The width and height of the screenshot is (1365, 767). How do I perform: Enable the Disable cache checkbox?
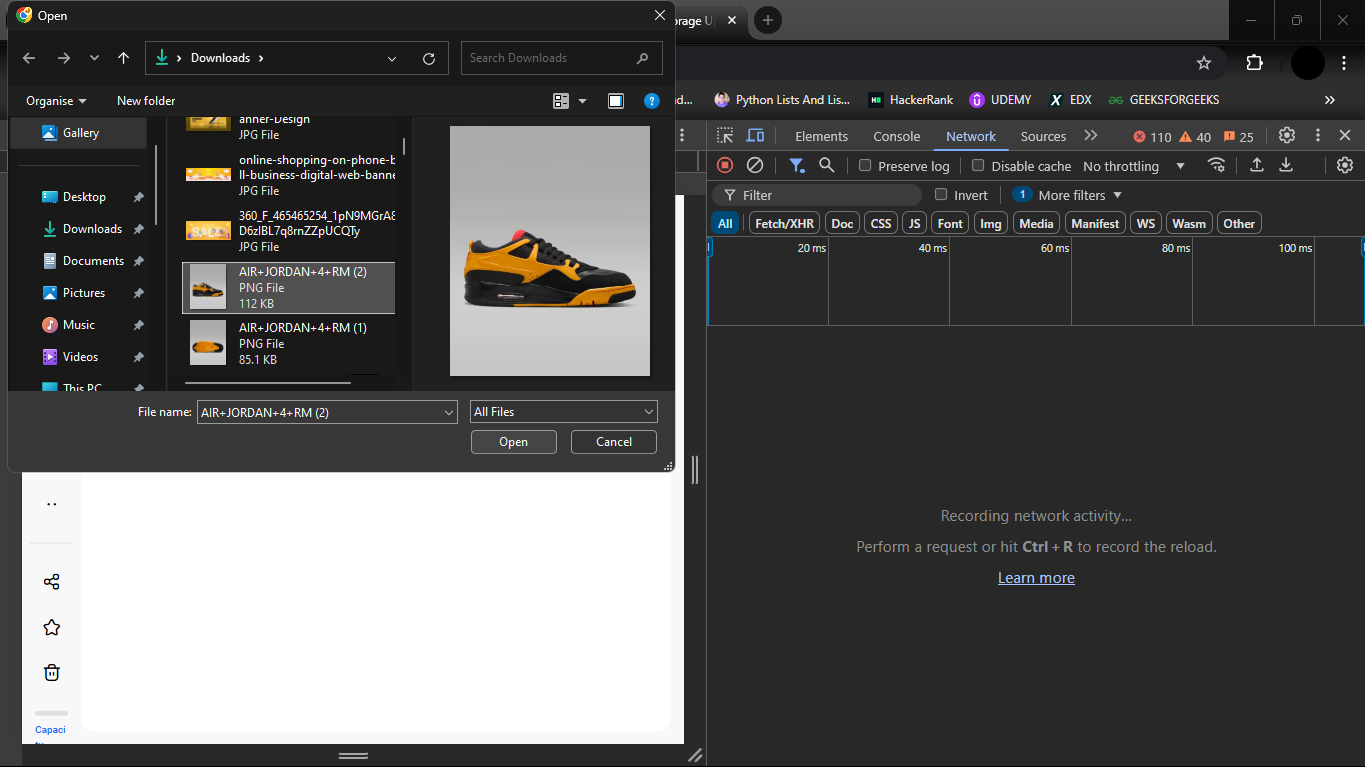[977, 165]
